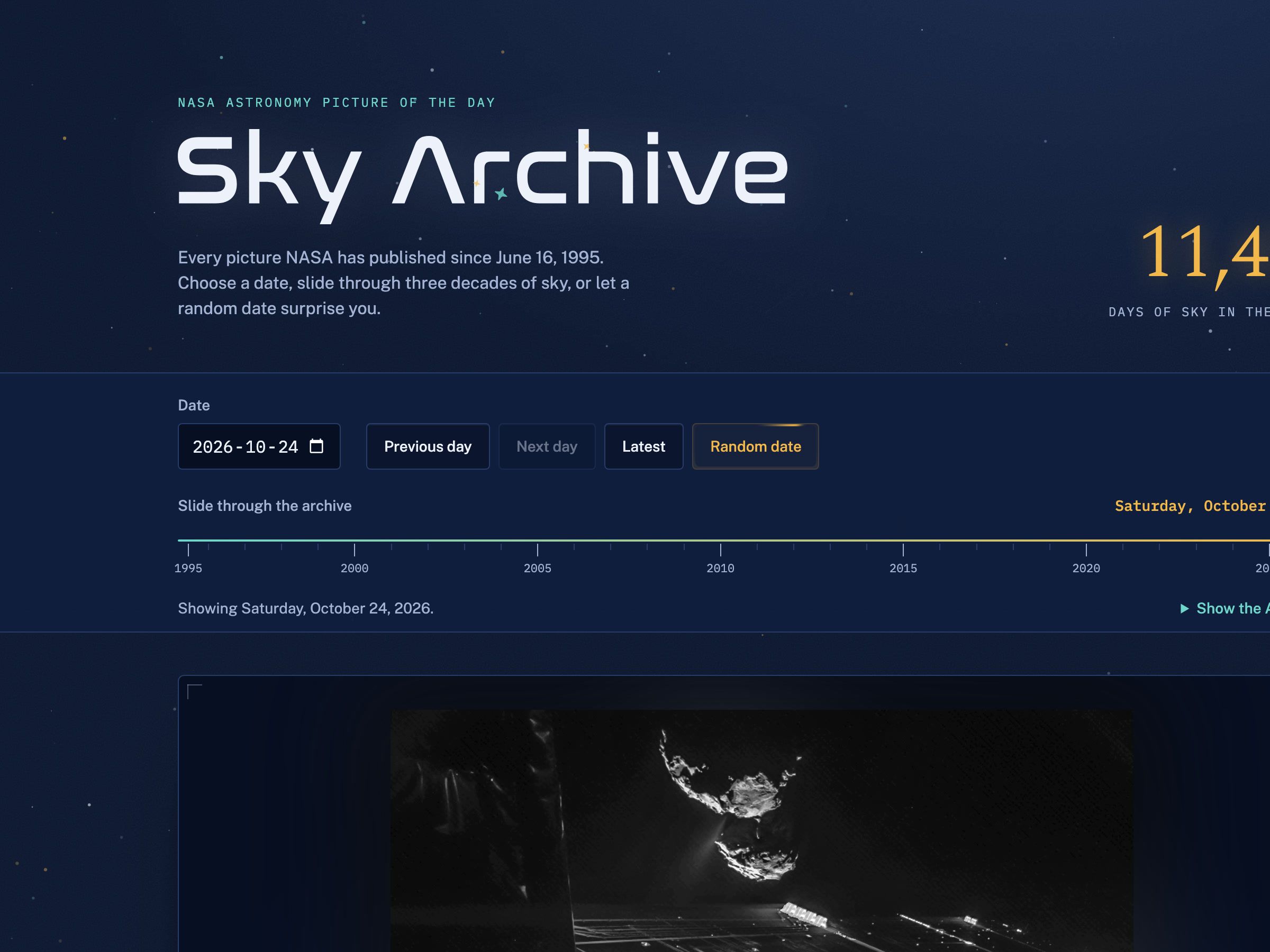Click the 1995 timeline tick label
This screenshot has height=952, width=1270.
point(188,568)
